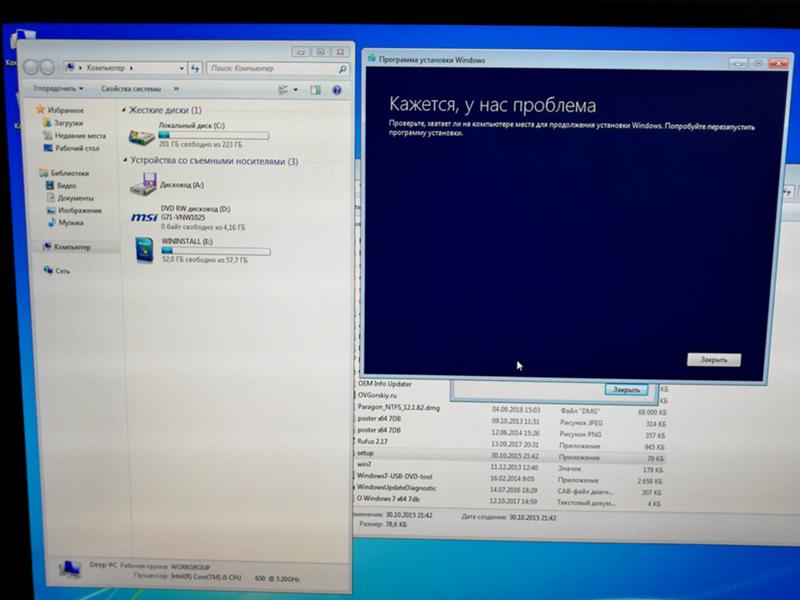Collapse the Устройства со съемными носителями group
Viewport: 800px width, 600px height.
[125, 161]
